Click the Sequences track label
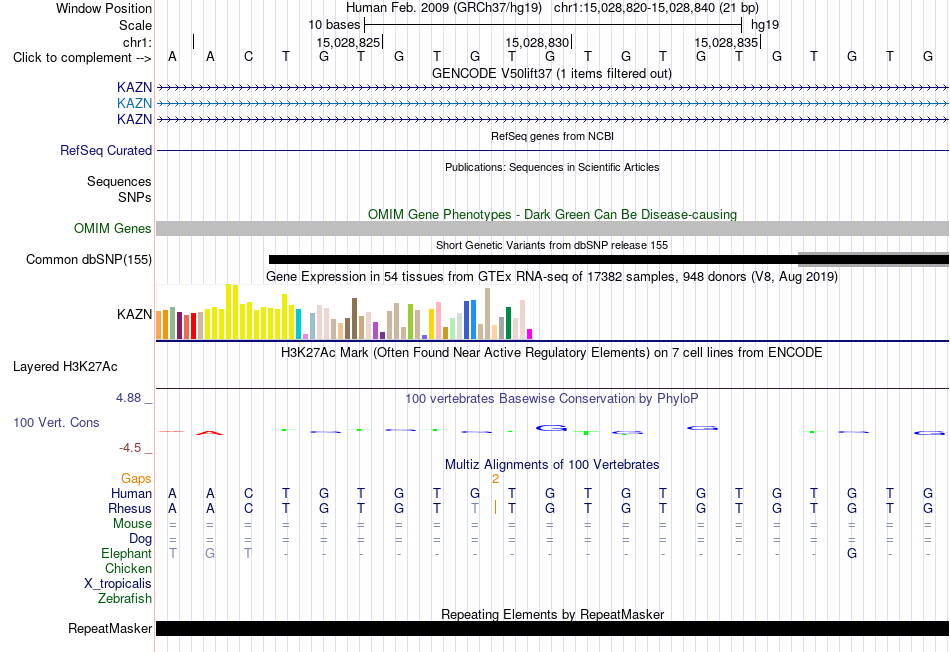 [x=119, y=181]
